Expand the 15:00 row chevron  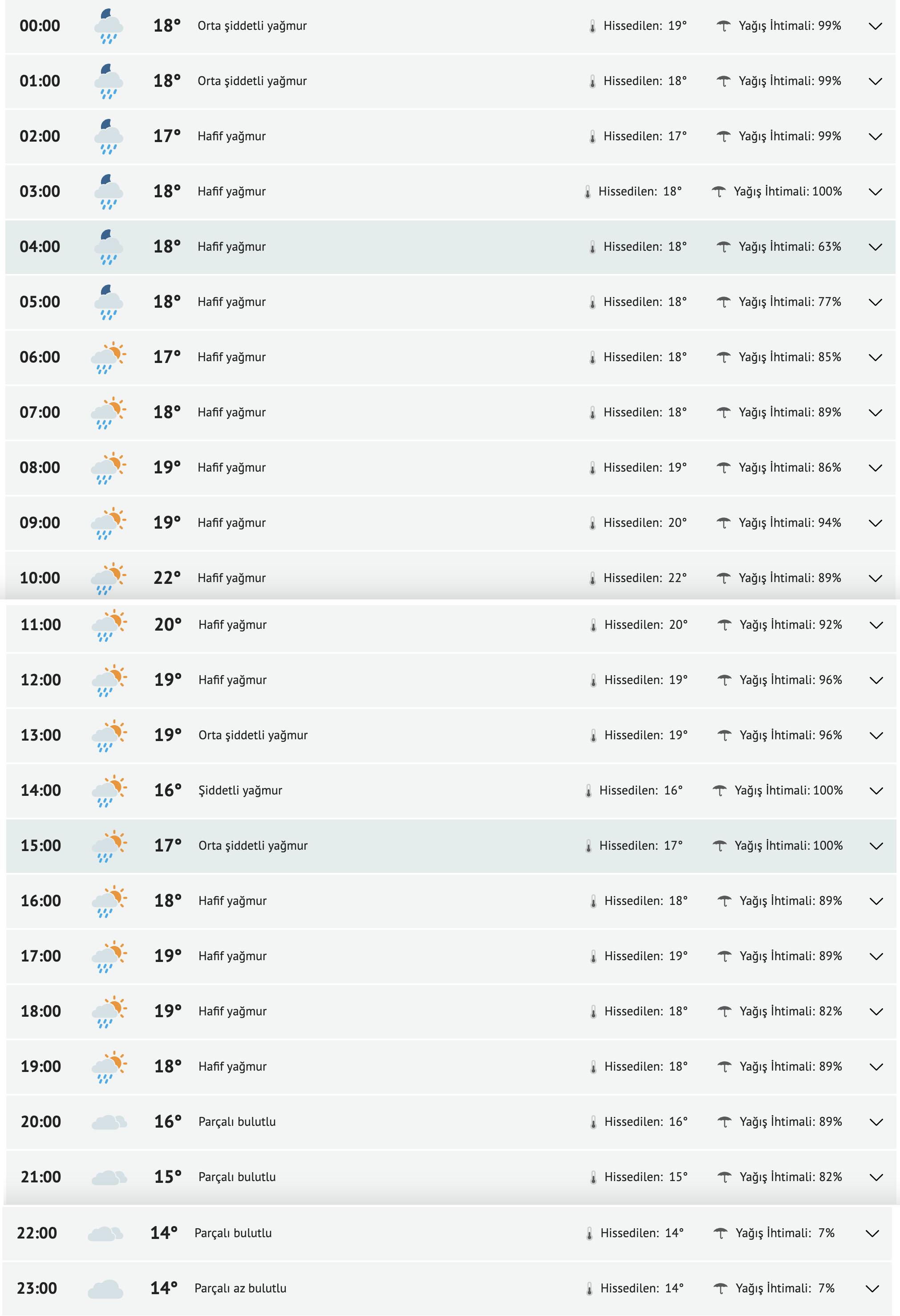[876, 846]
